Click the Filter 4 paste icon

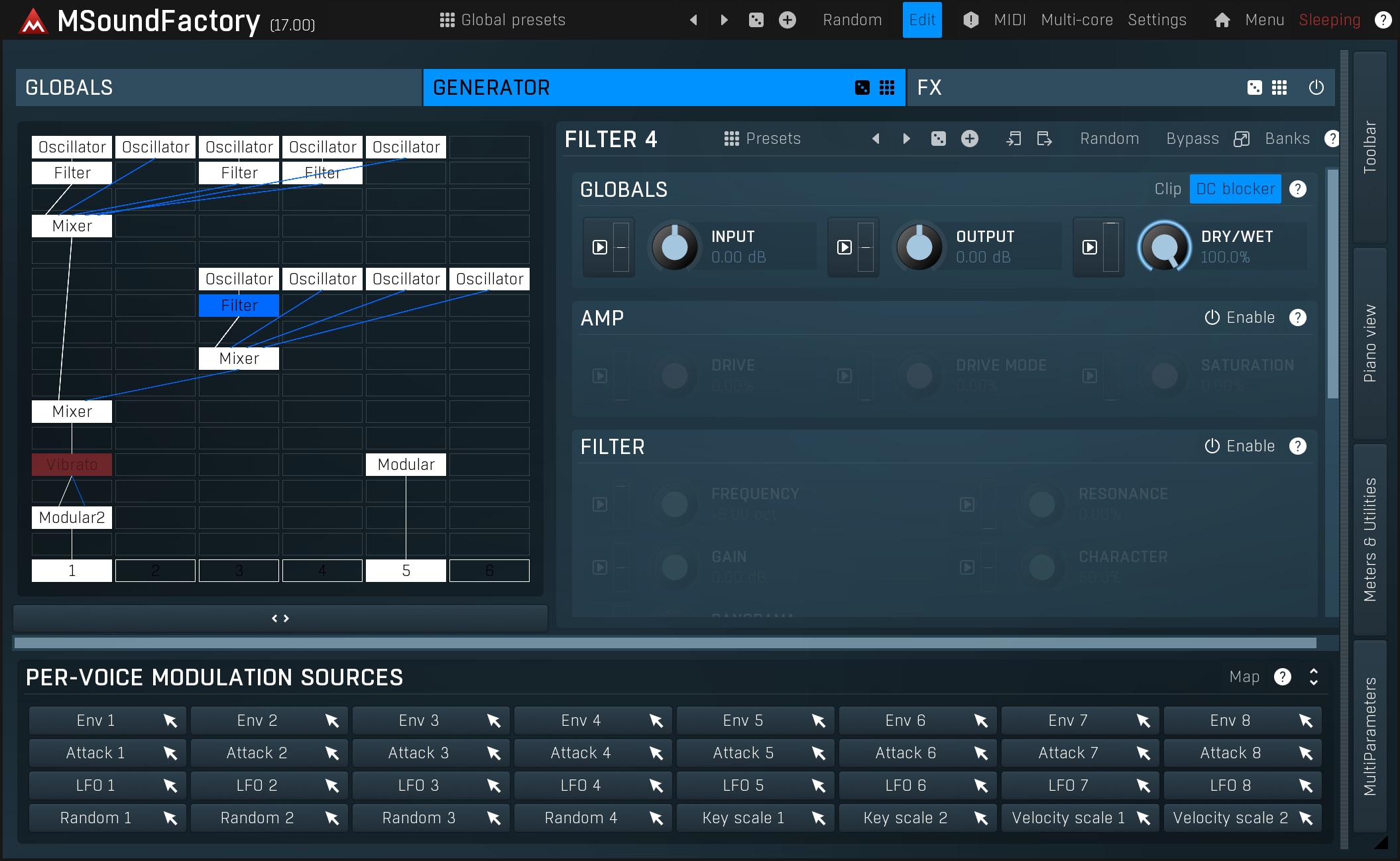[x=1044, y=139]
